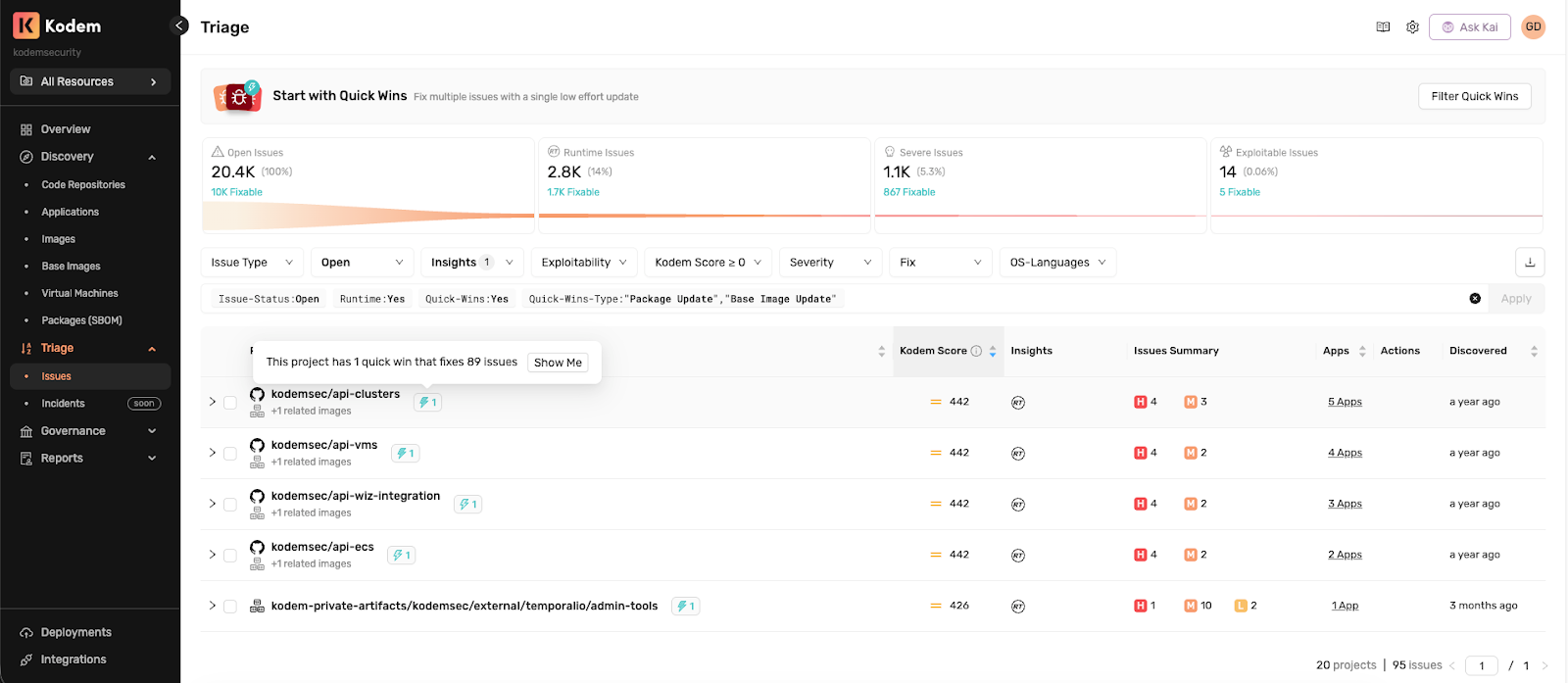Click Show Me in the tooltip

point(558,363)
